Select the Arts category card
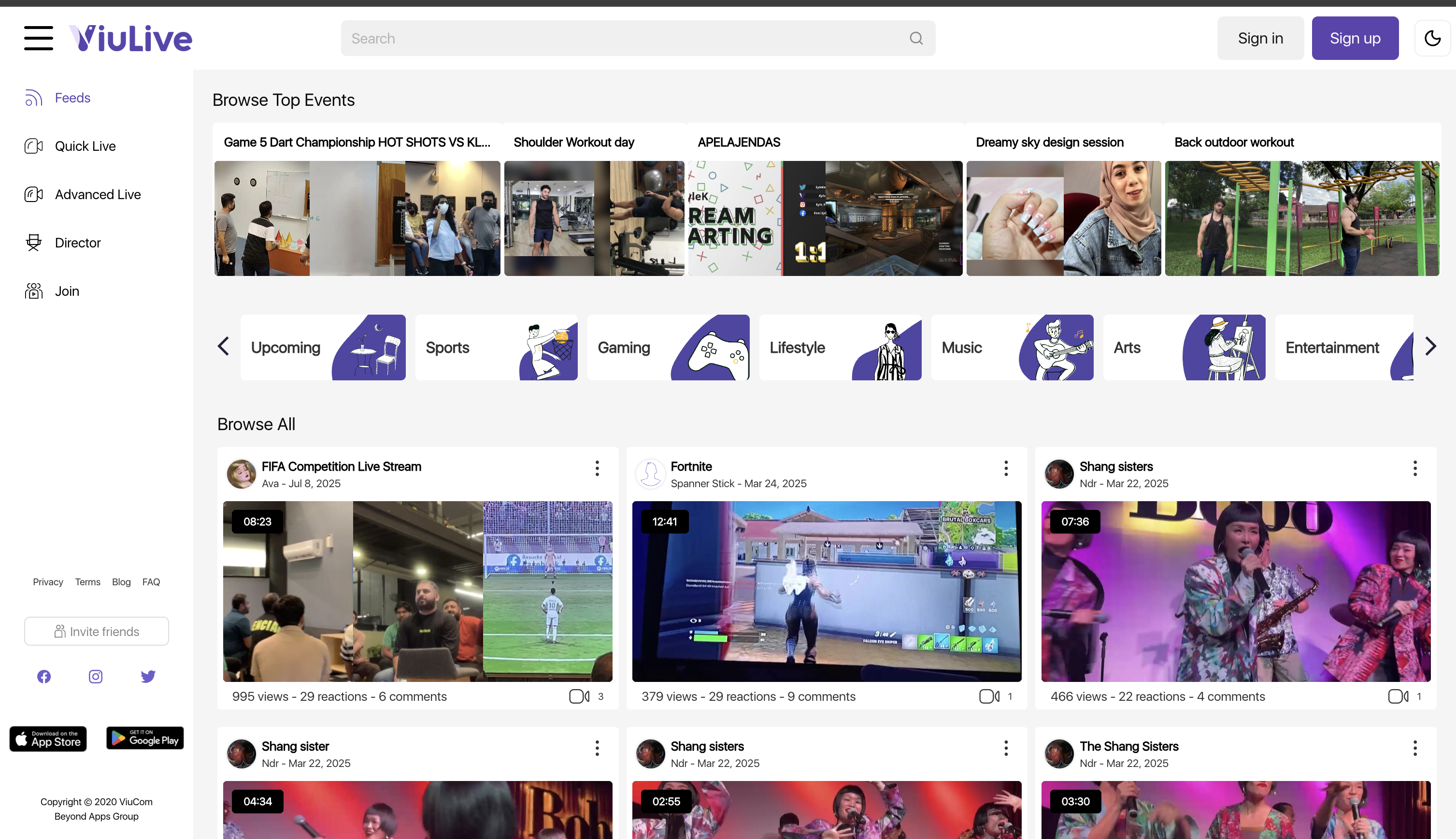 pyautogui.click(x=1184, y=347)
